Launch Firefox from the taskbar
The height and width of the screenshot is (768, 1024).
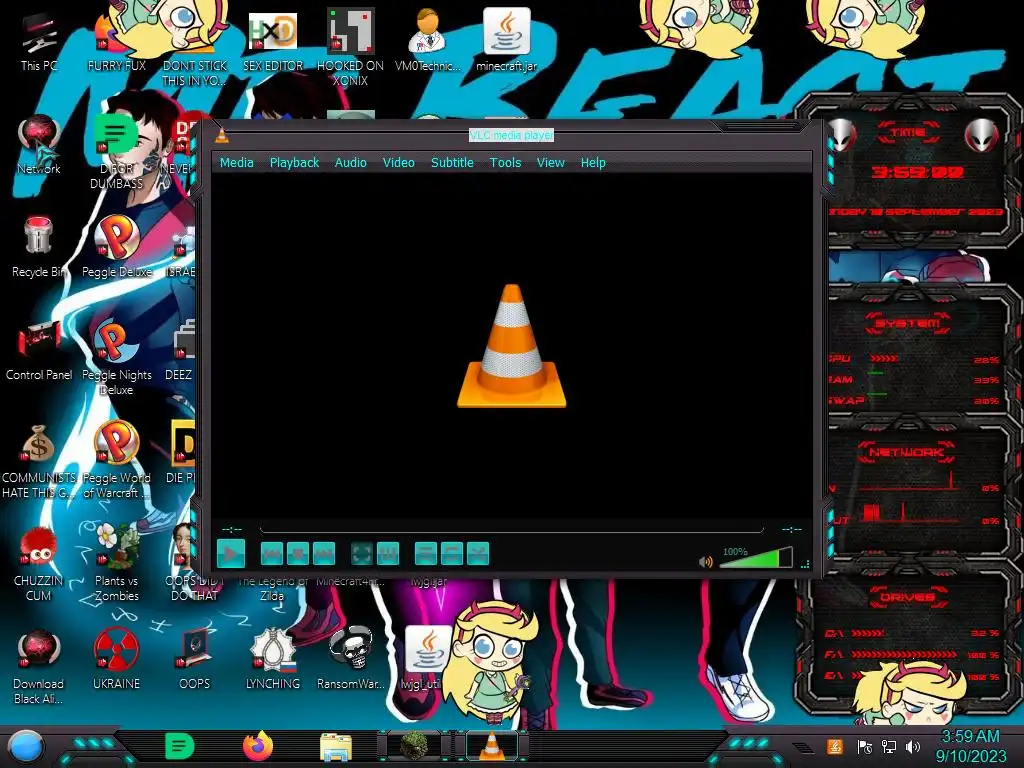click(258, 746)
